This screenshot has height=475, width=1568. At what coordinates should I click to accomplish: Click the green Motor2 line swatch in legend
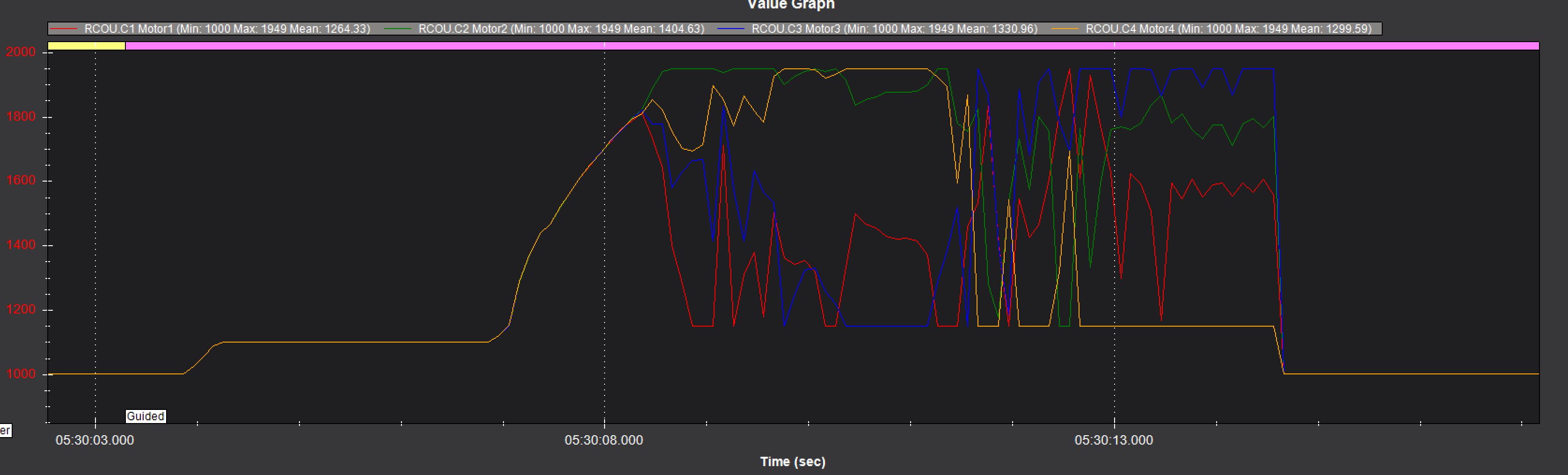[398, 29]
